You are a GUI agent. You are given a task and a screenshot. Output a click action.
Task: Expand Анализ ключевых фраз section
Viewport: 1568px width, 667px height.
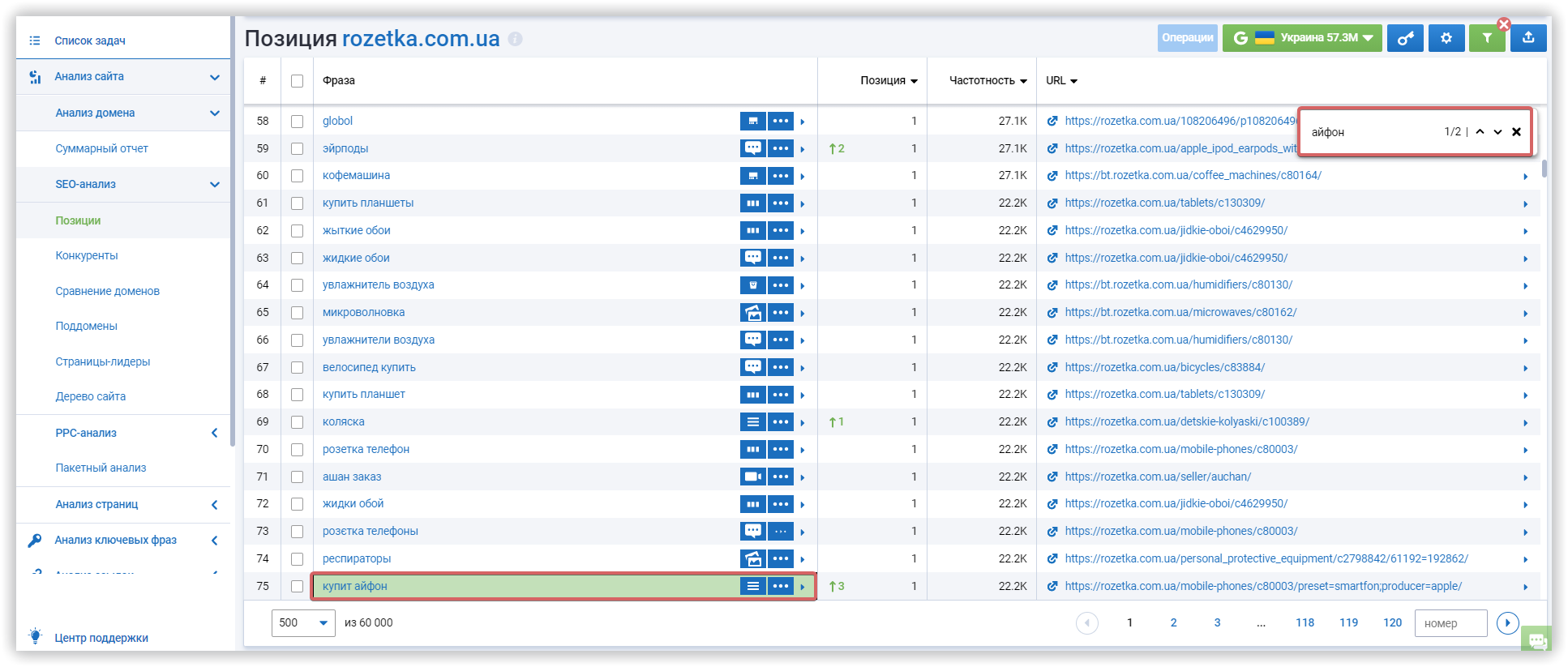[x=215, y=541]
